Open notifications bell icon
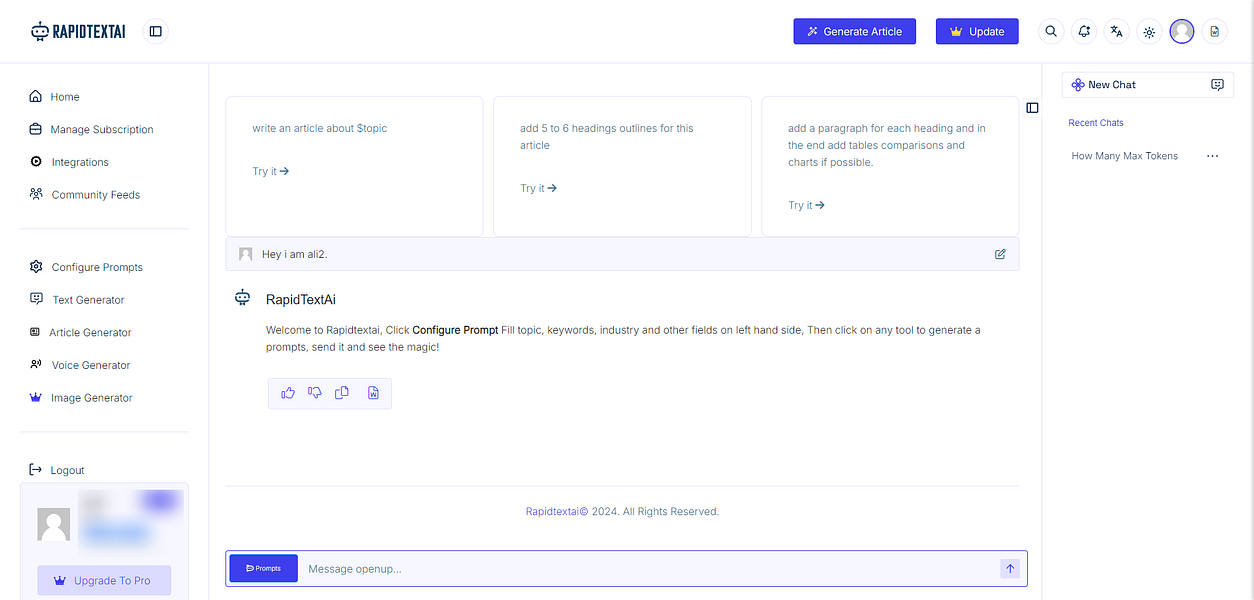 (1084, 31)
